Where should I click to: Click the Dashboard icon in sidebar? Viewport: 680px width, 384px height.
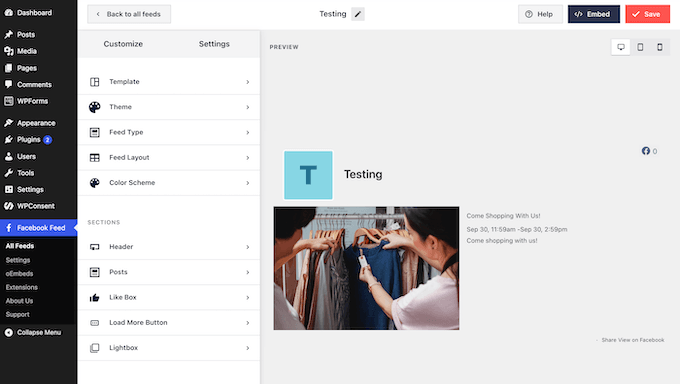coord(9,13)
